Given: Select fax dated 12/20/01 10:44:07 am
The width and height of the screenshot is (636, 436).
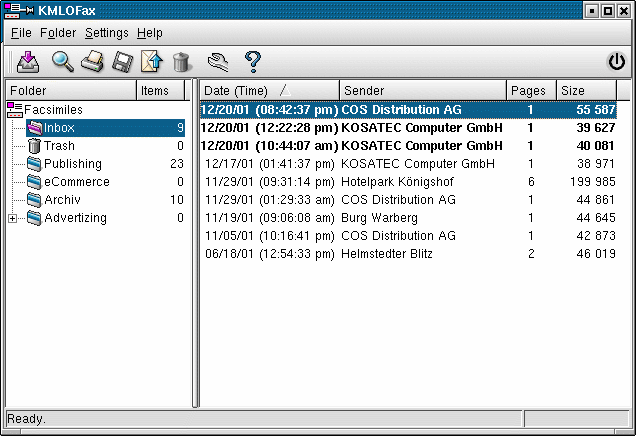Looking at the screenshot, I should click(x=408, y=146).
